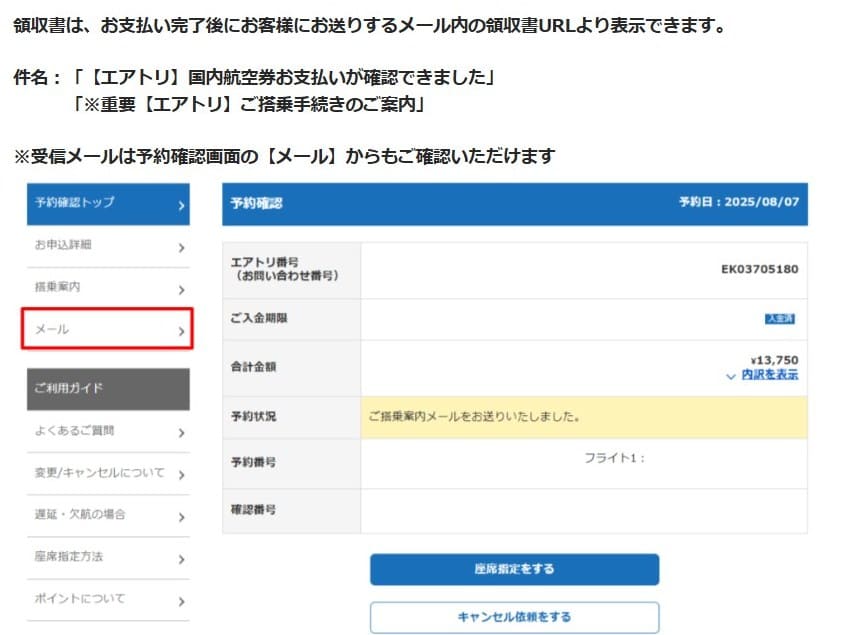Expand the down chevron beside 内訳を表示
The height and width of the screenshot is (635, 862).
(731, 376)
